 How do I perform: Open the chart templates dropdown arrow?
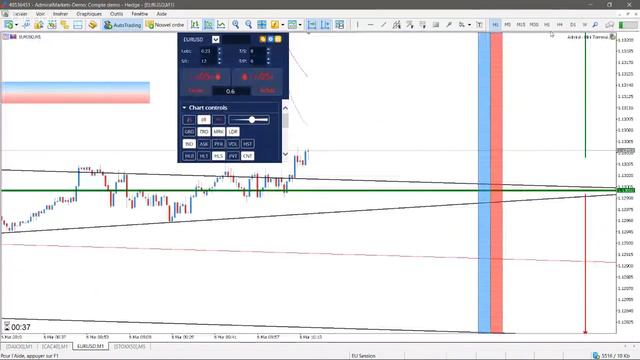coord(300,25)
